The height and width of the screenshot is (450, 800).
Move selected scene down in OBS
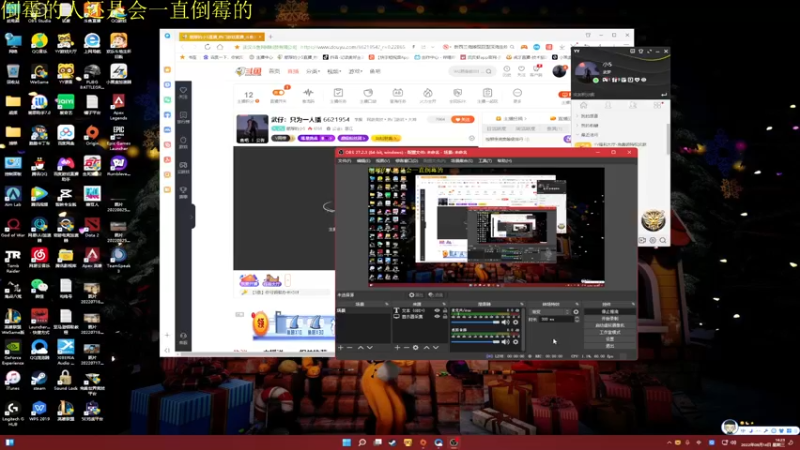(370, 347)
